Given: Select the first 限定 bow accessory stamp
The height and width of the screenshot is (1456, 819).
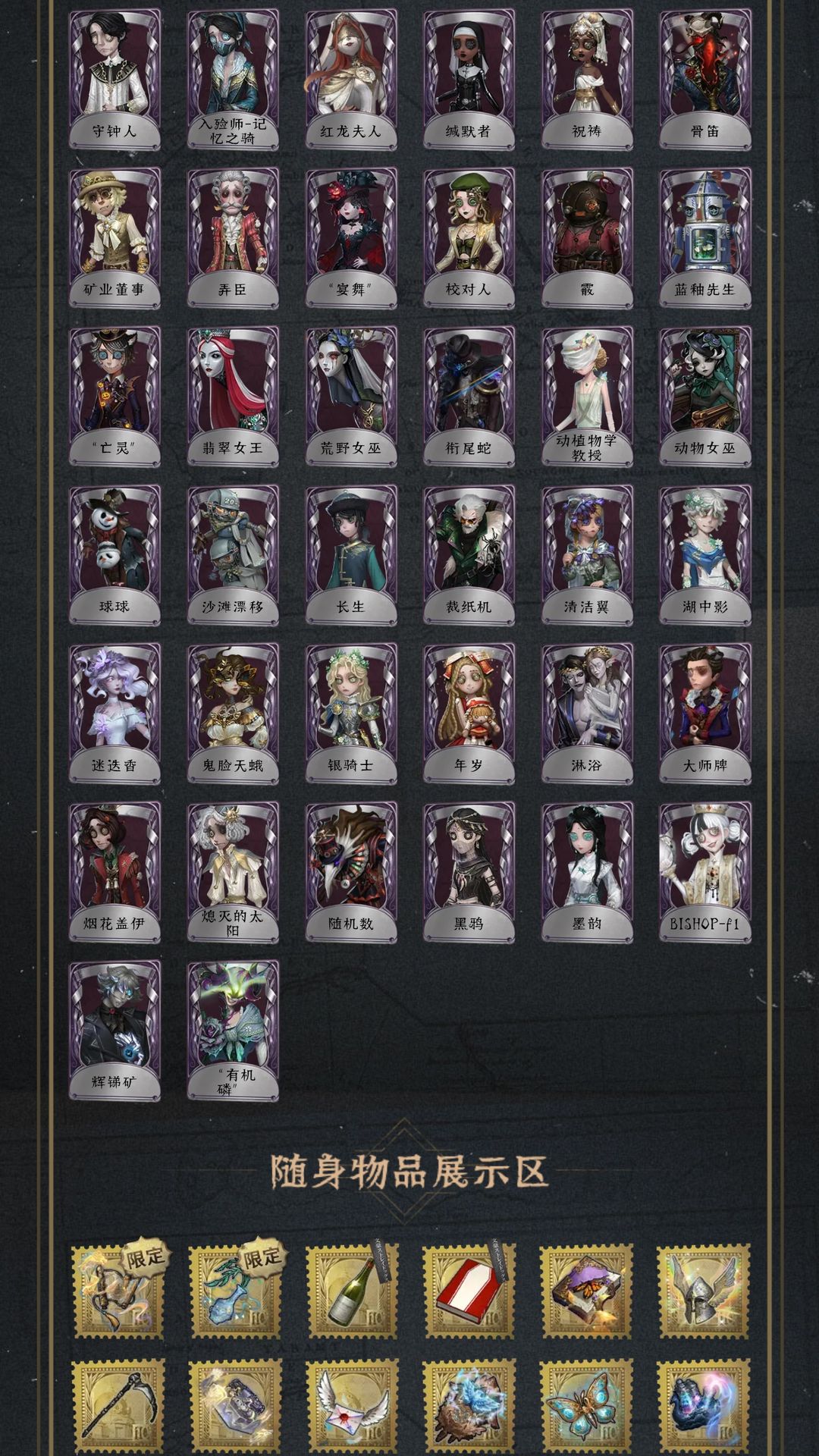Looking at the screenshot, I should [118, 1291].
